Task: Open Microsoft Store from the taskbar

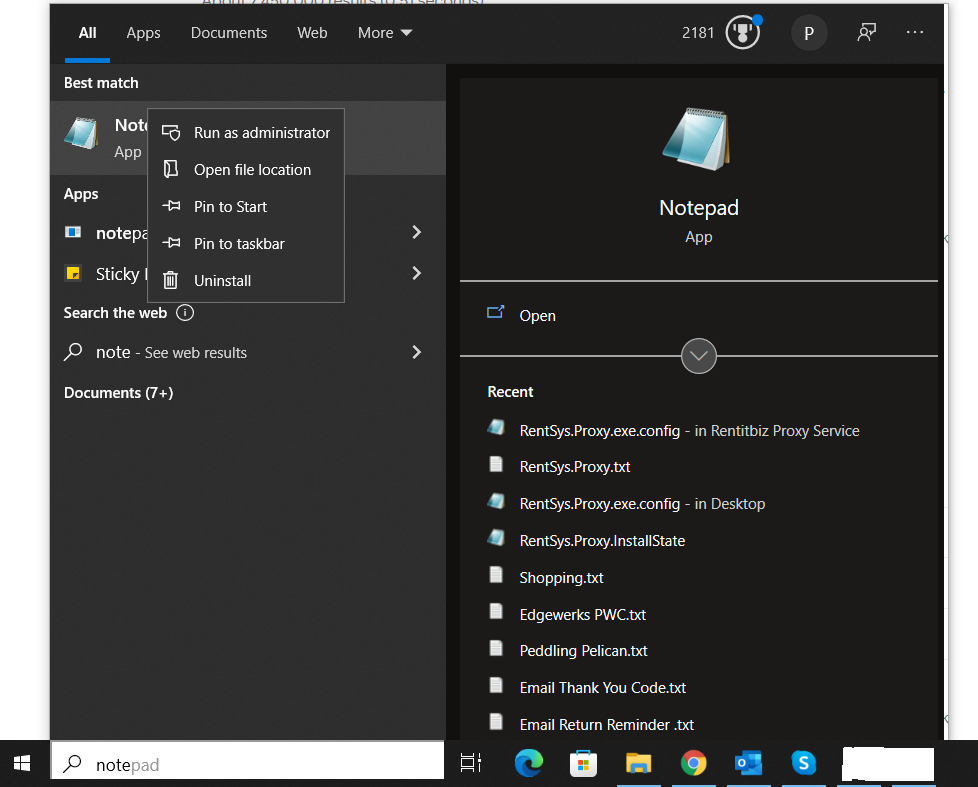Action: point(583,763)
